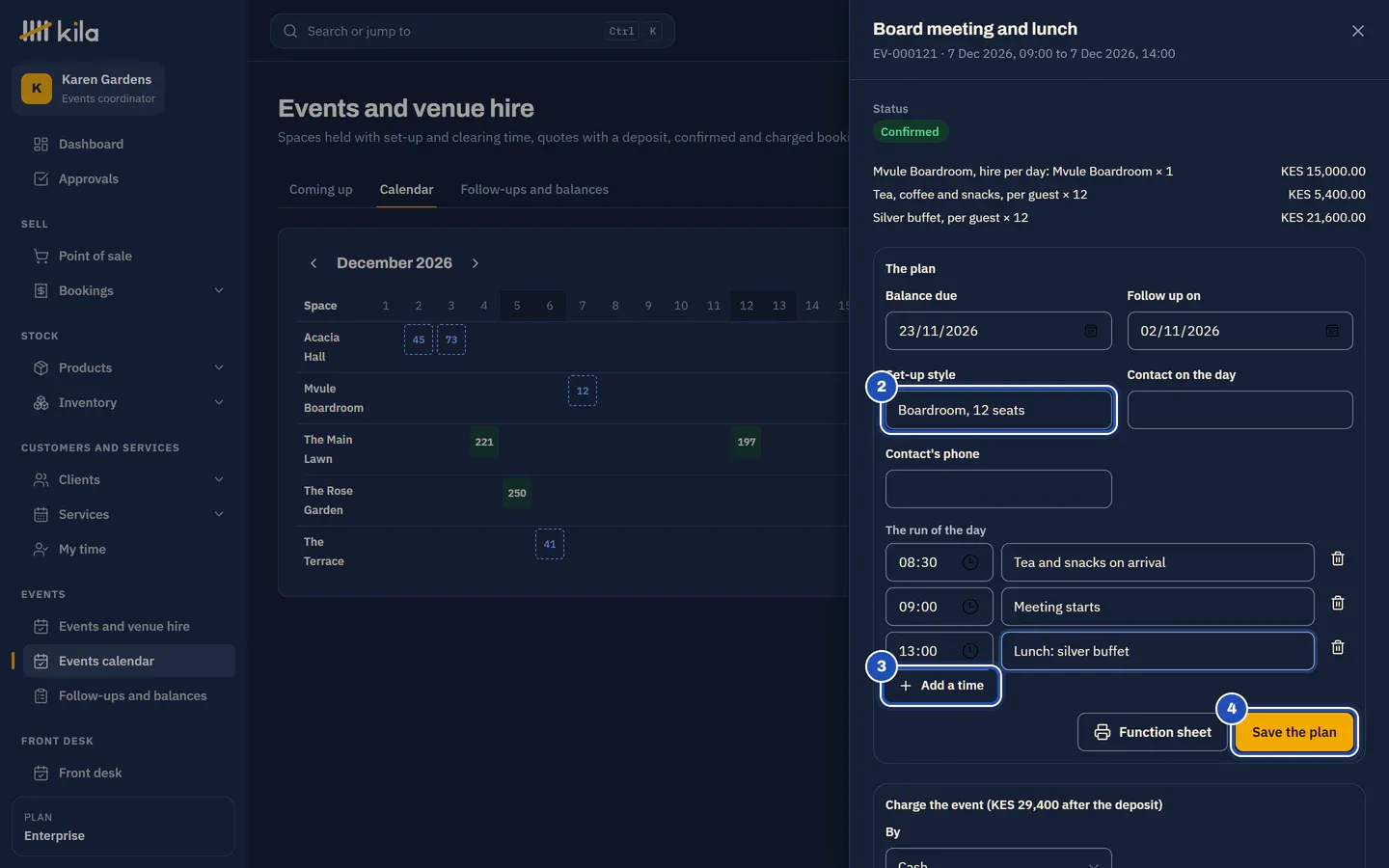
Task: Click the Search or jump to field
Action: coord(473,31)
